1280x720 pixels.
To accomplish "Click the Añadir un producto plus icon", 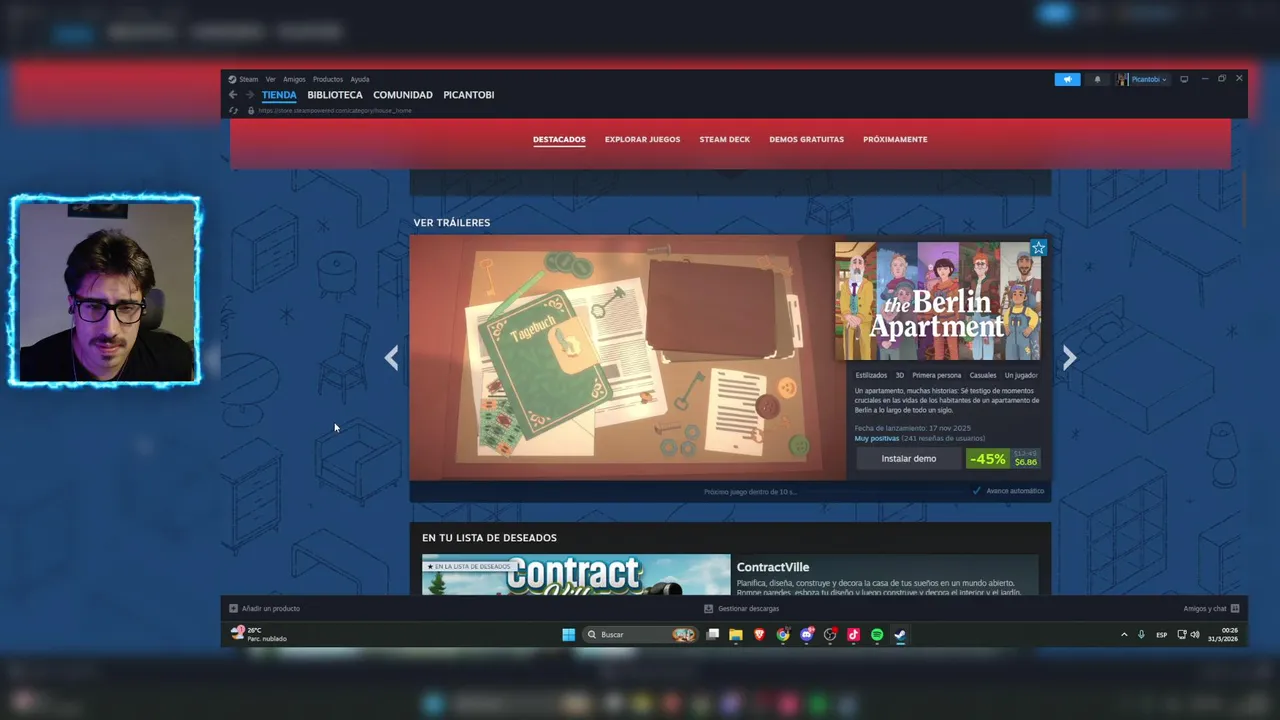I will (x=233, y=608).
